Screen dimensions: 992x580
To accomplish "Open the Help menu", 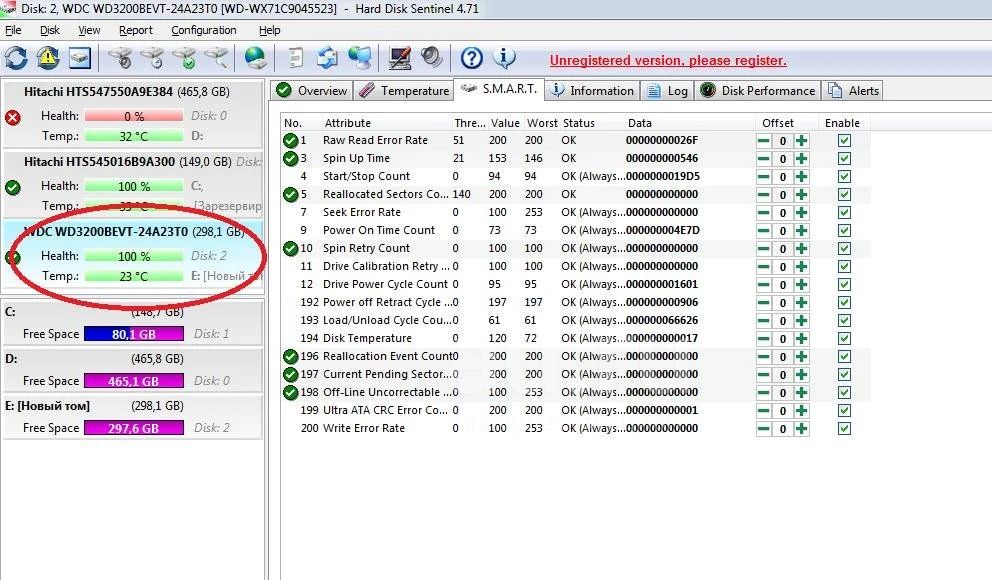I will pyautogui.click(x=270, y=30).
